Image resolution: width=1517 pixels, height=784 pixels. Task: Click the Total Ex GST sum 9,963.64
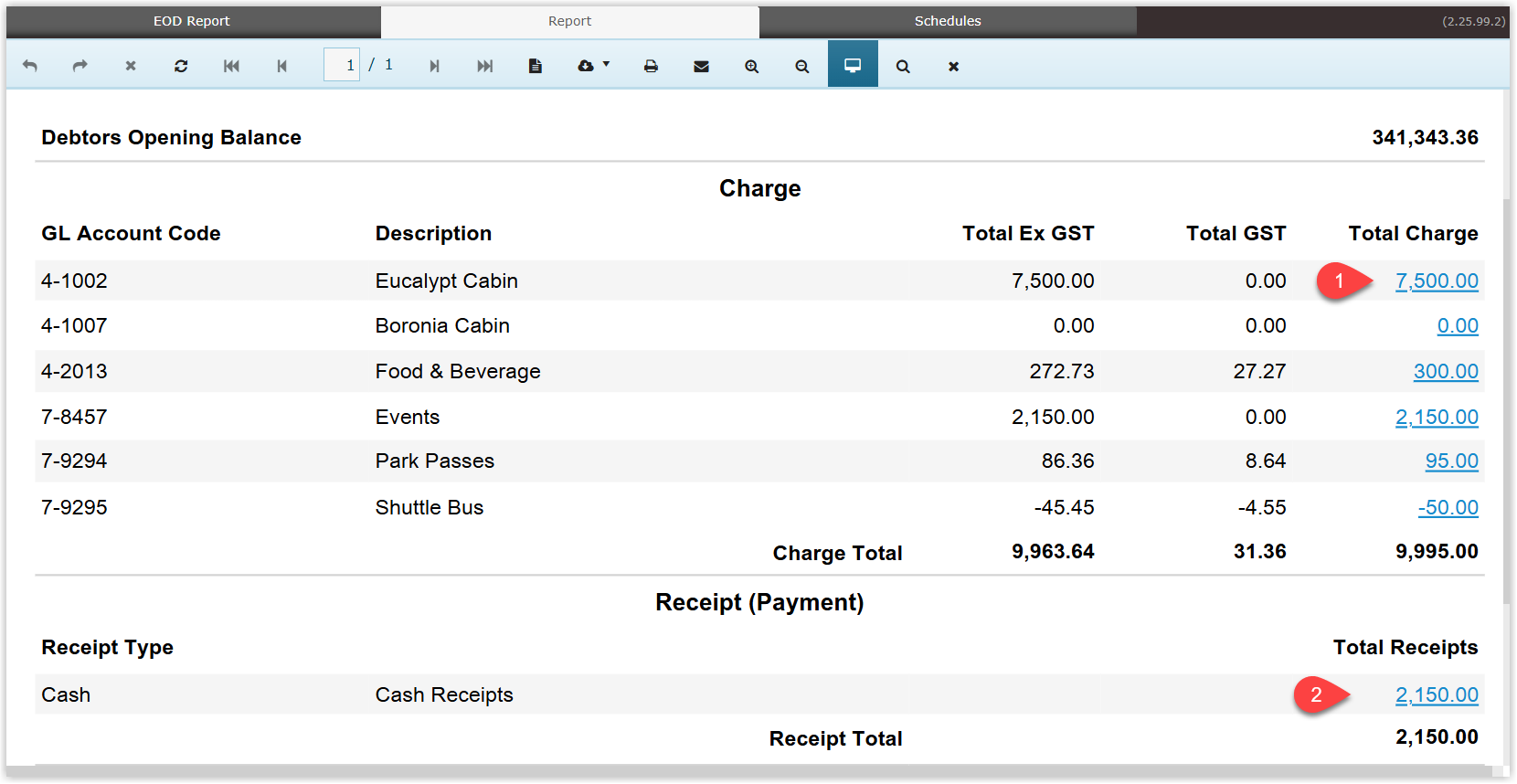[1053, 552]
